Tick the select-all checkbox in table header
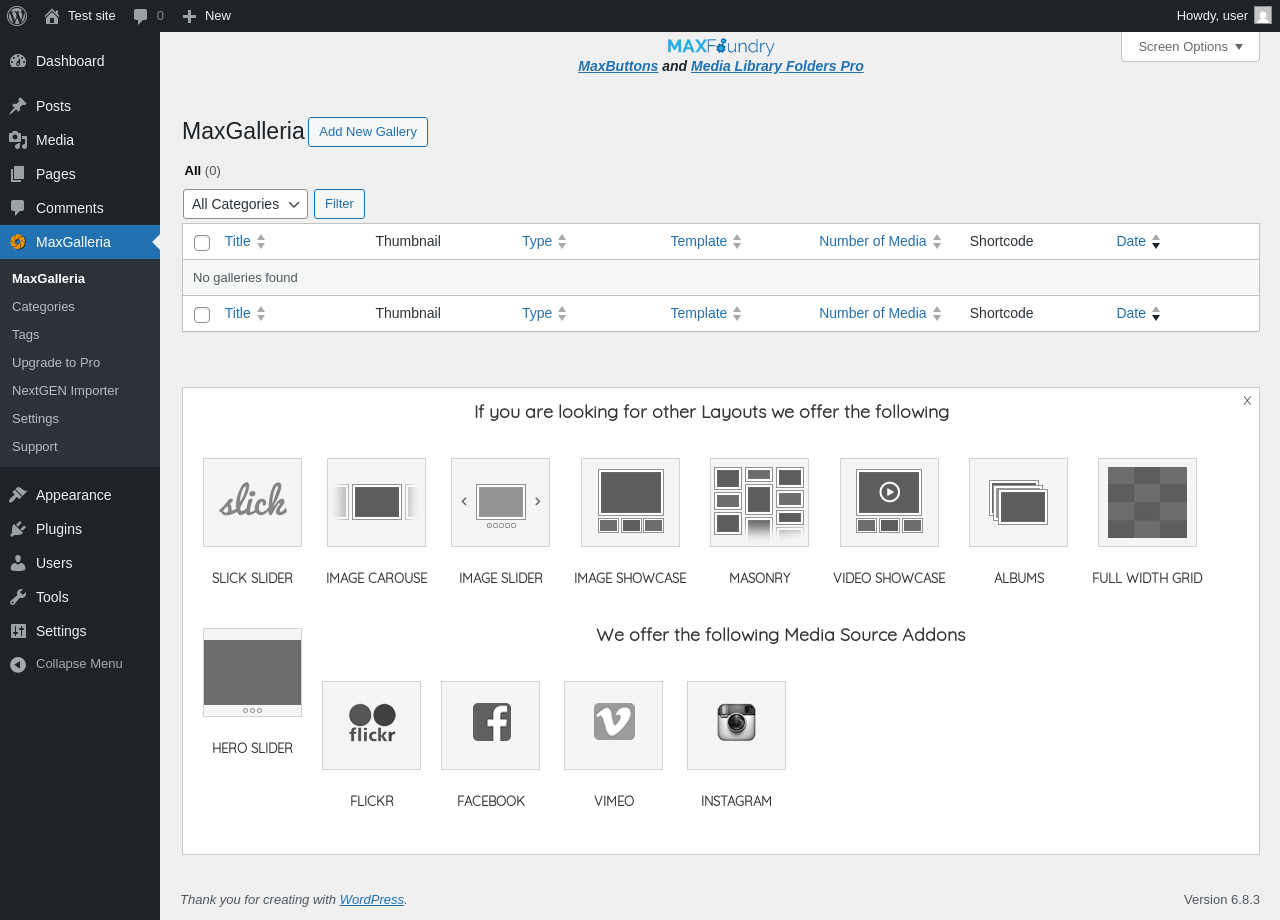 (202, 242)
